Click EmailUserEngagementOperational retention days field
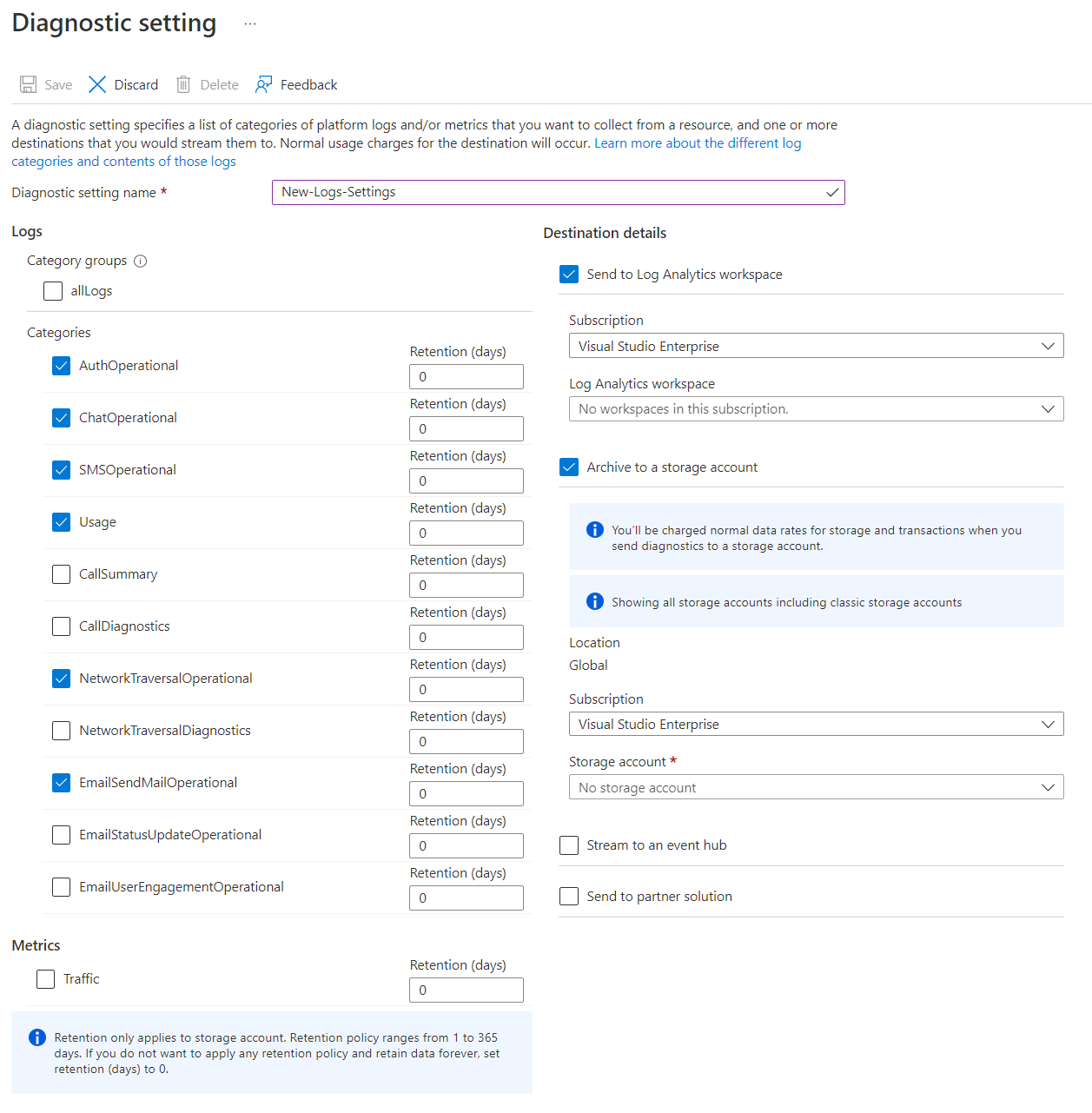The width and height of the screenshot is (1092, 1113). pos(467,898)
